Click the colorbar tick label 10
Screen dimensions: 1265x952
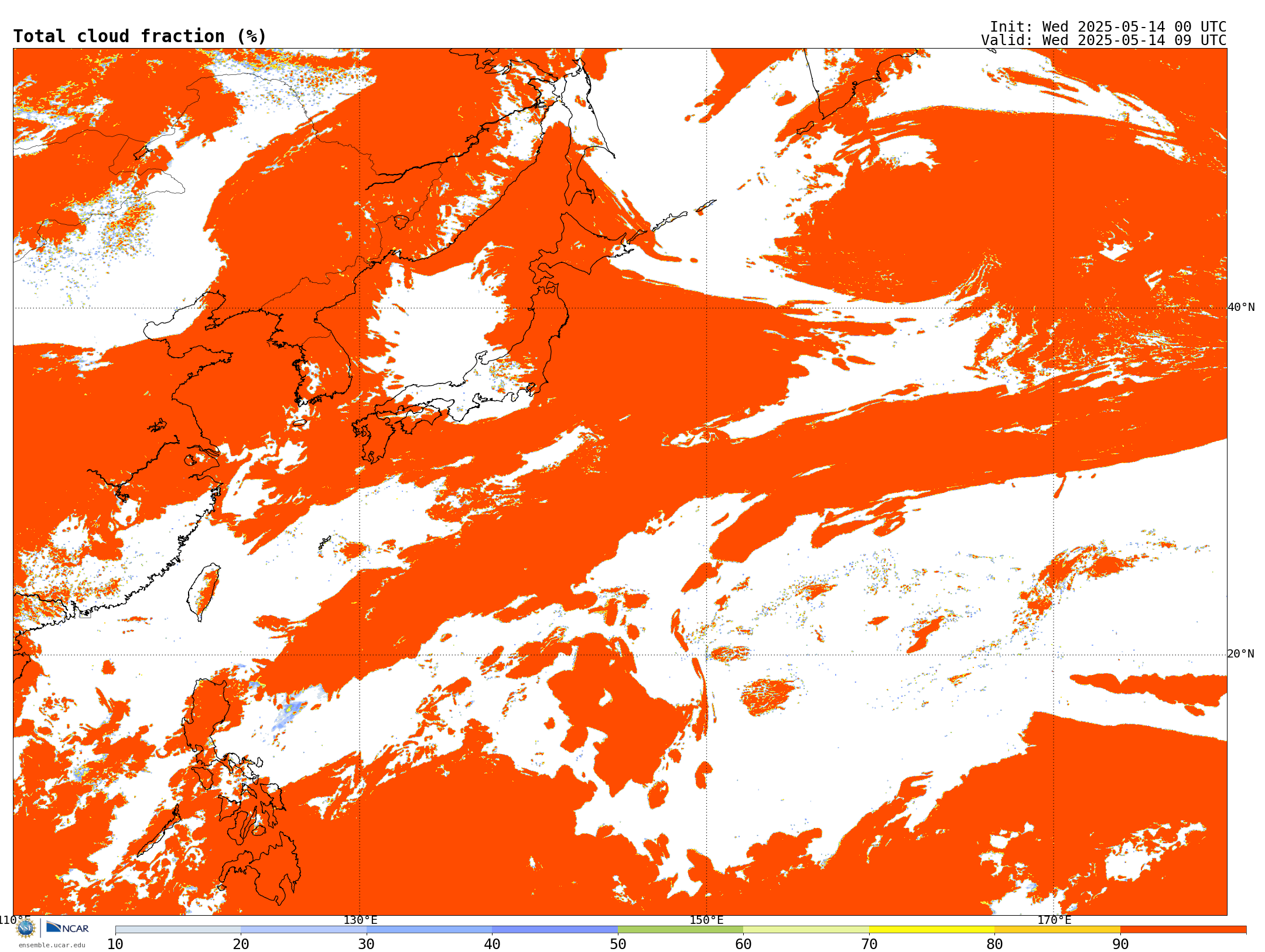point(115,944)
